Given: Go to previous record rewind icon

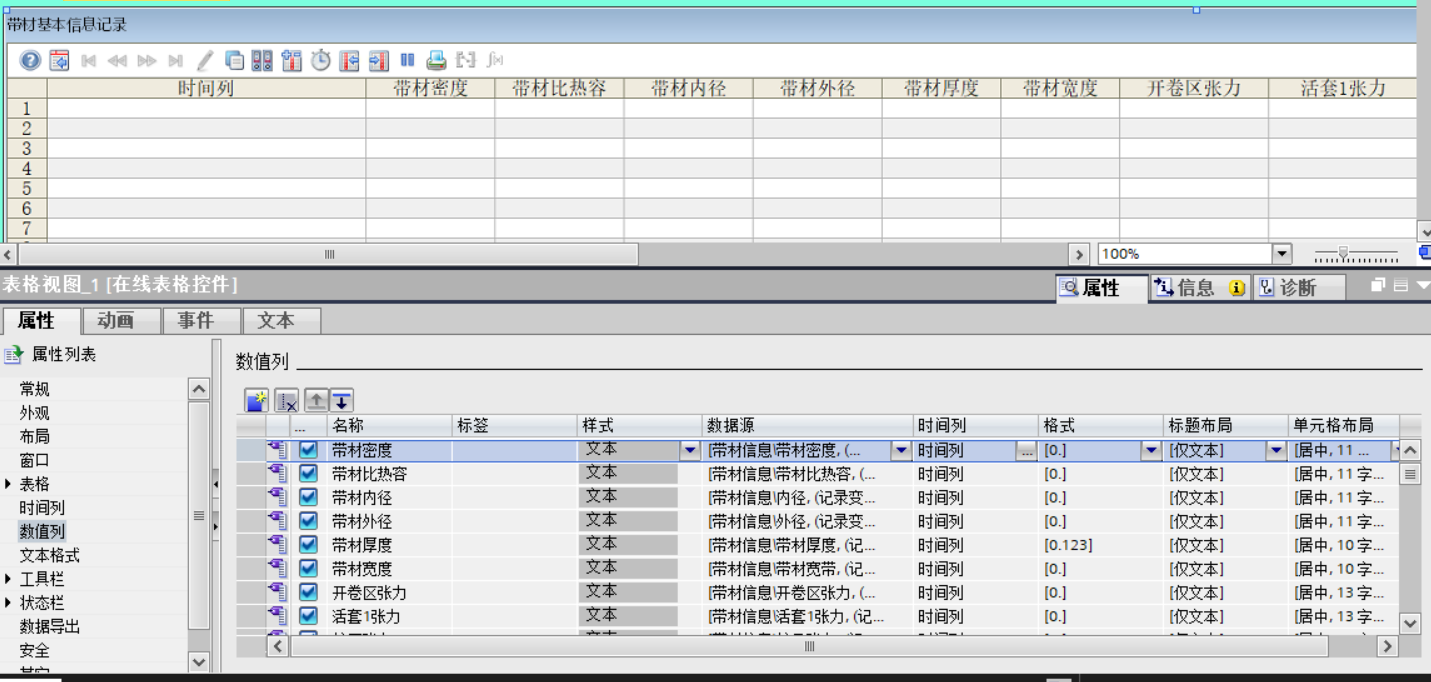Looking at the screenshot, I should [x=118, y=61].
